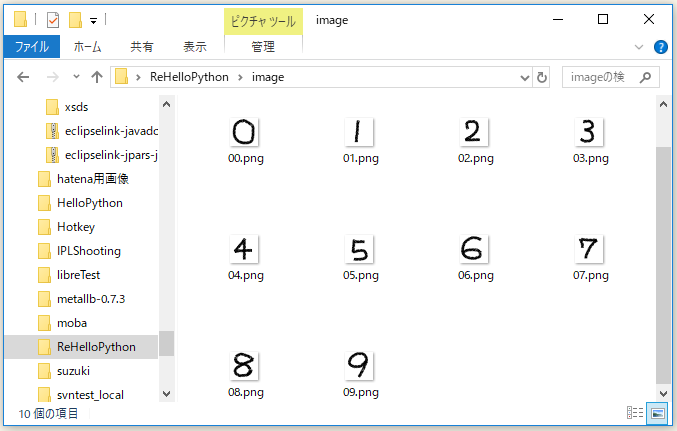Select the 05.png thumbnail showing 5
This screenshot has width=677, height=431.
pos(359,249)
